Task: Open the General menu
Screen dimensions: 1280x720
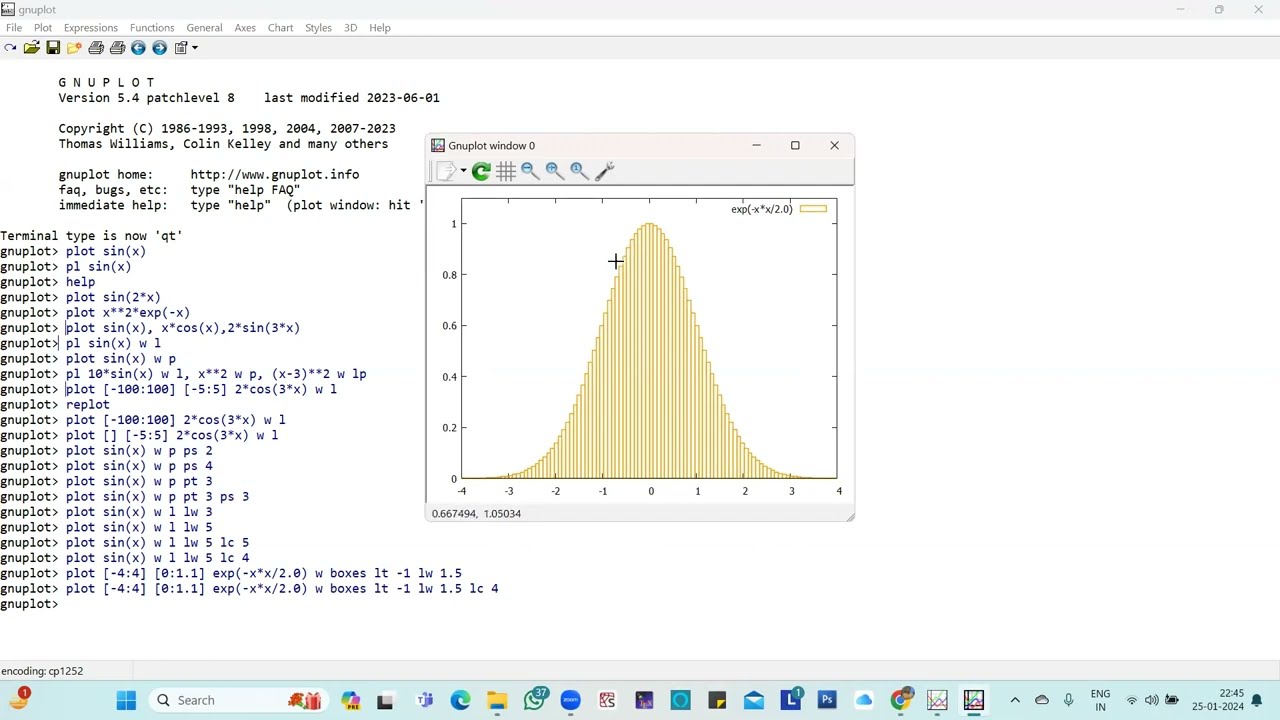Action: (x=204, y=28)
